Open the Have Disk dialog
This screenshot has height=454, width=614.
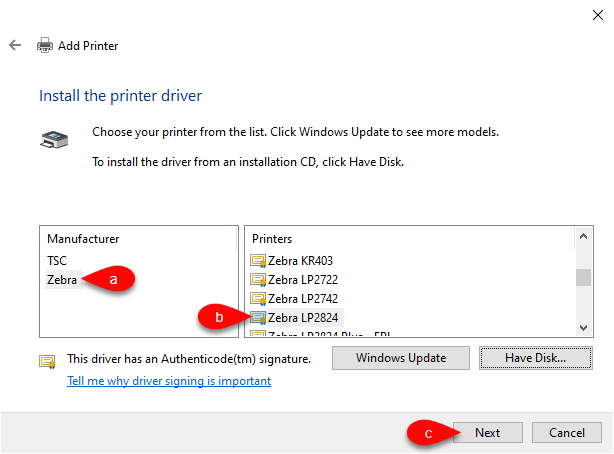[x=536, y=358]
